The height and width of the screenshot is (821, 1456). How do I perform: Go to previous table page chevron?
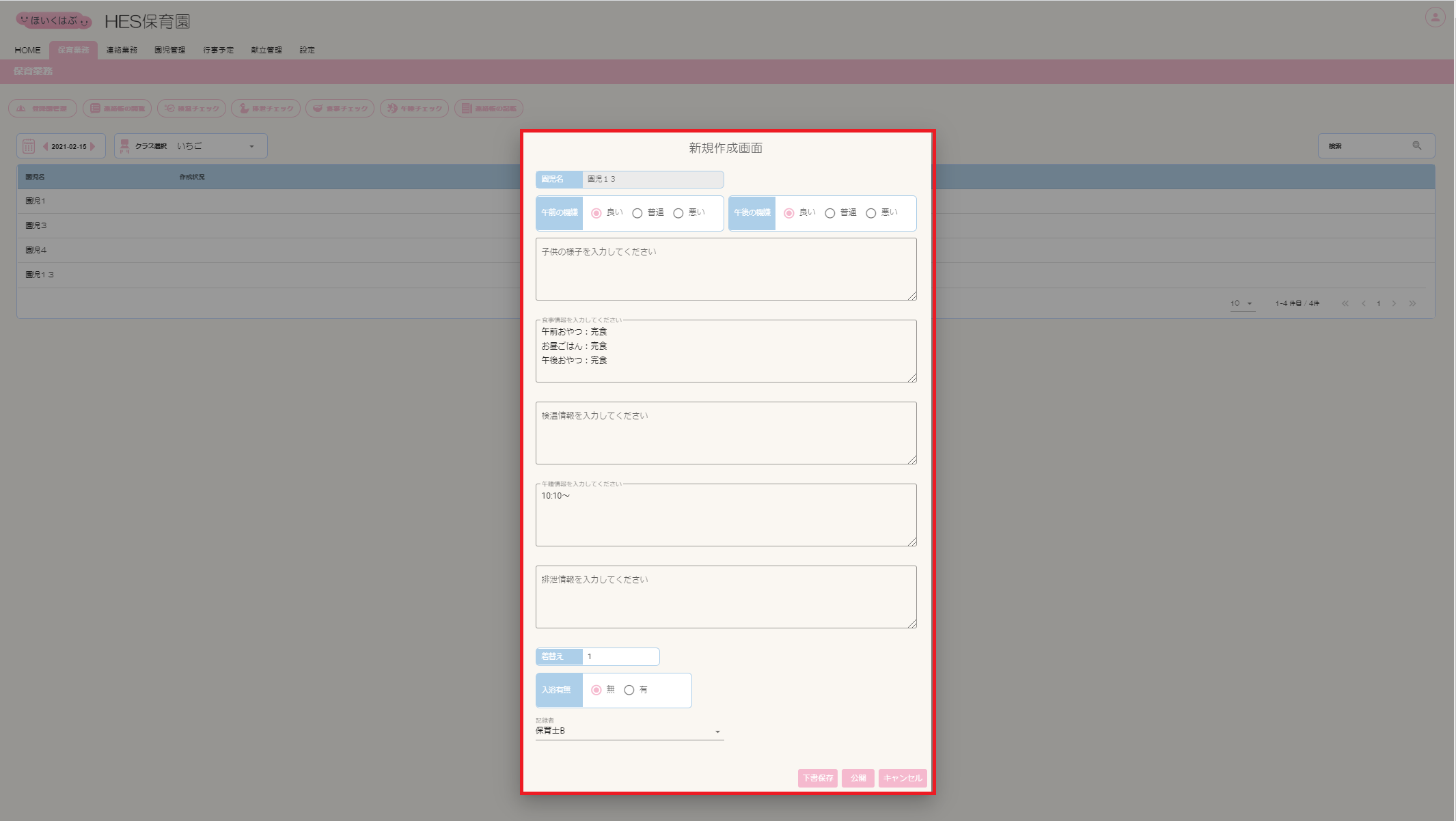pos(1363,303)
